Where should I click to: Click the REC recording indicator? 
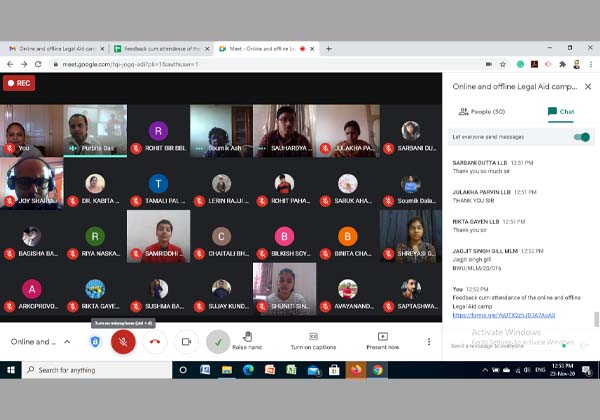pos(19,83)
